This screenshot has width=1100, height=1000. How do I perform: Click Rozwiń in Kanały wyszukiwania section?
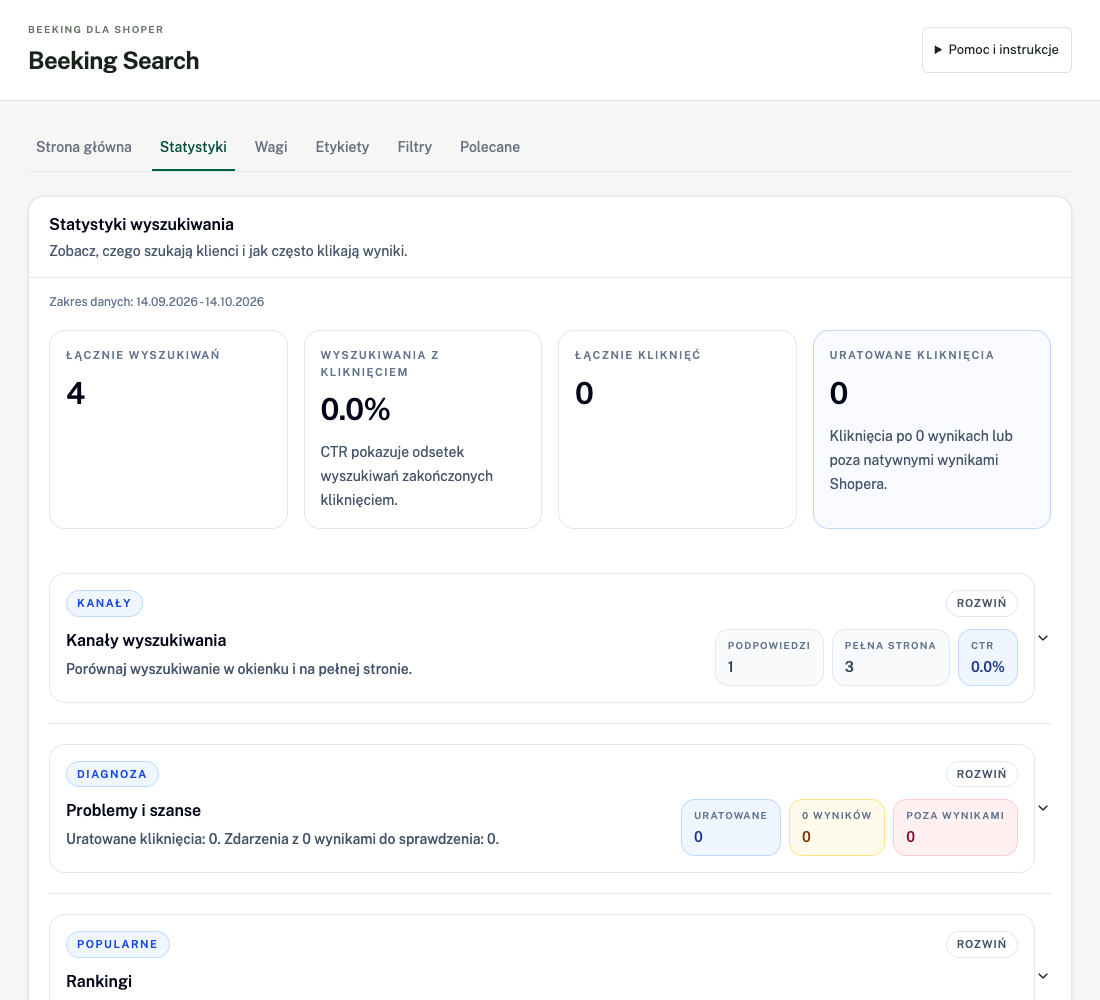[x=981, y=604]
